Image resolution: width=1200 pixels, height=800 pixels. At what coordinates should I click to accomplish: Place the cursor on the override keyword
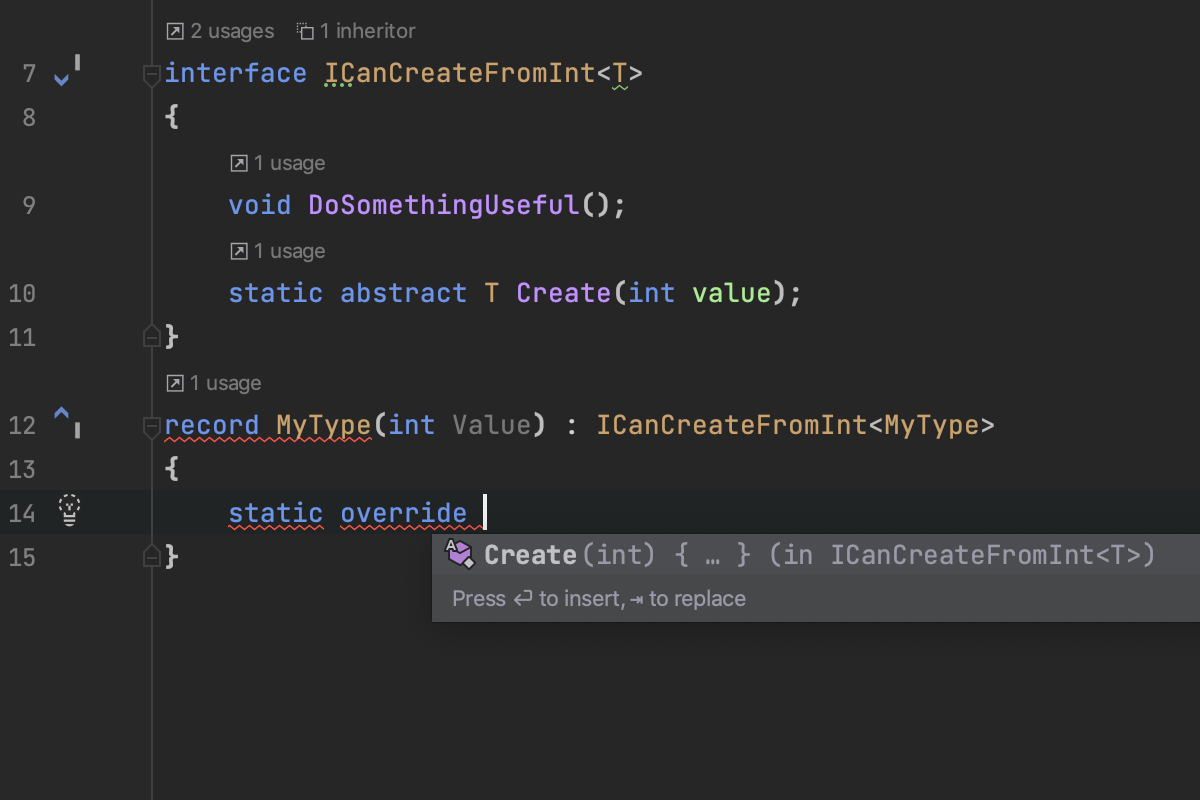click(403, 513)
